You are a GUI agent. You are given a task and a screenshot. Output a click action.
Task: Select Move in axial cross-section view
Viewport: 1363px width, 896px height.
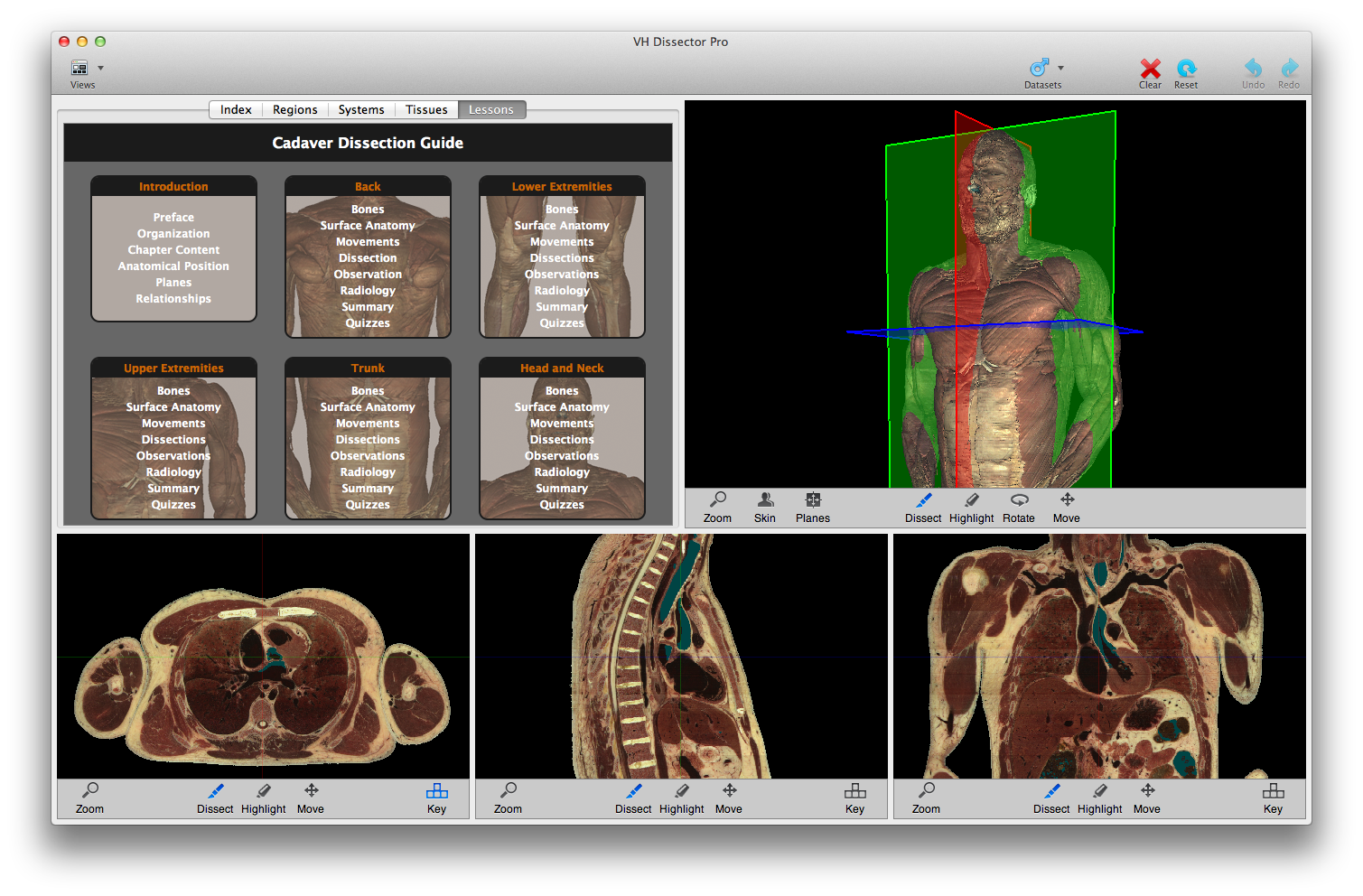click(x=311, y=798)
